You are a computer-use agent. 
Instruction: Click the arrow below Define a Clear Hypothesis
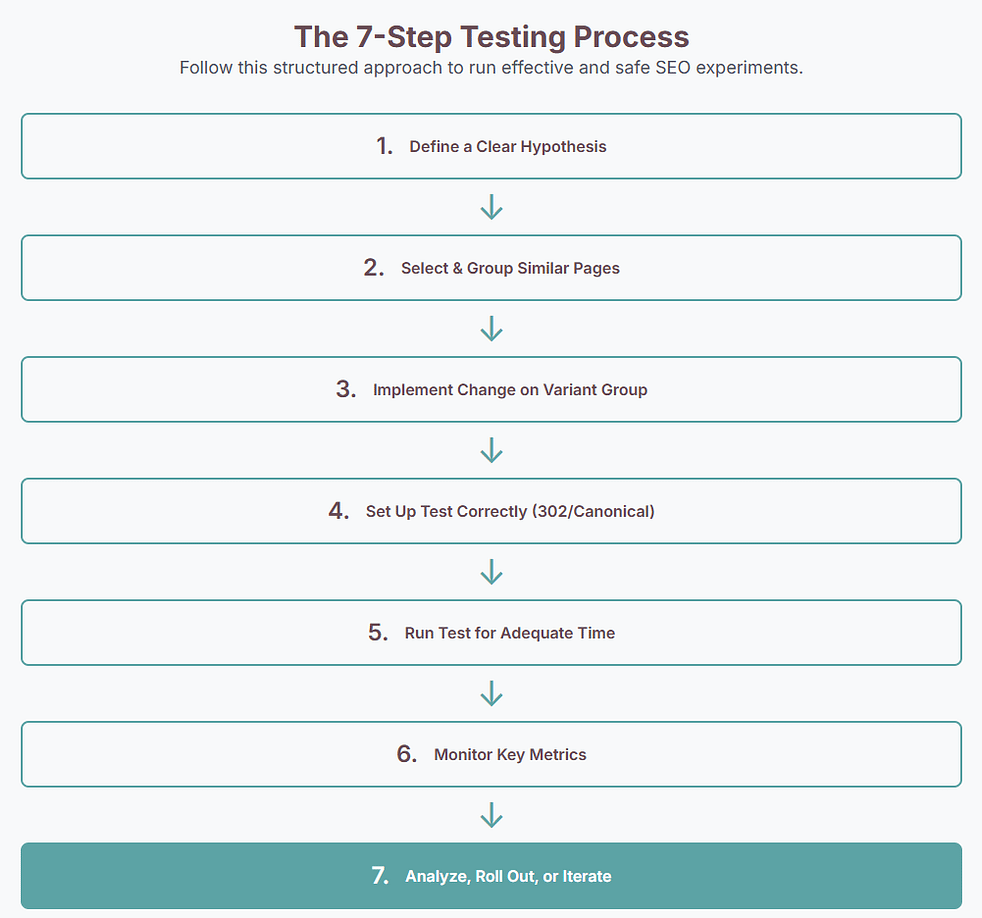(x=491, y=207)
